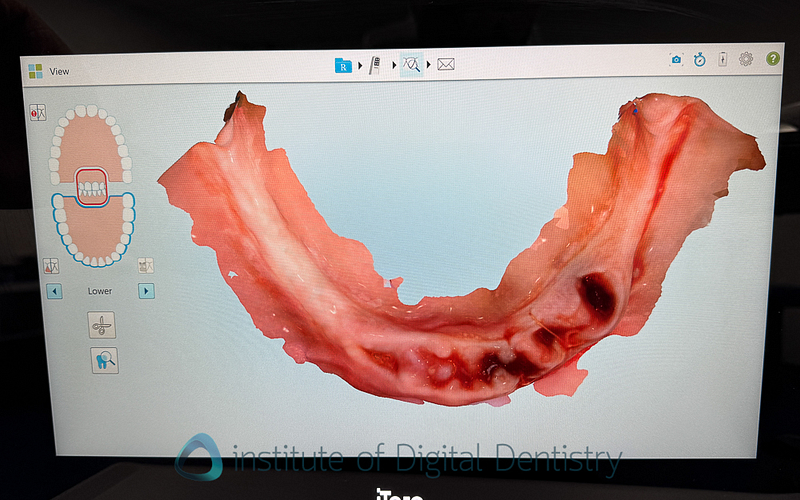Toggle the tool above the upper arch

pos(38,113)
